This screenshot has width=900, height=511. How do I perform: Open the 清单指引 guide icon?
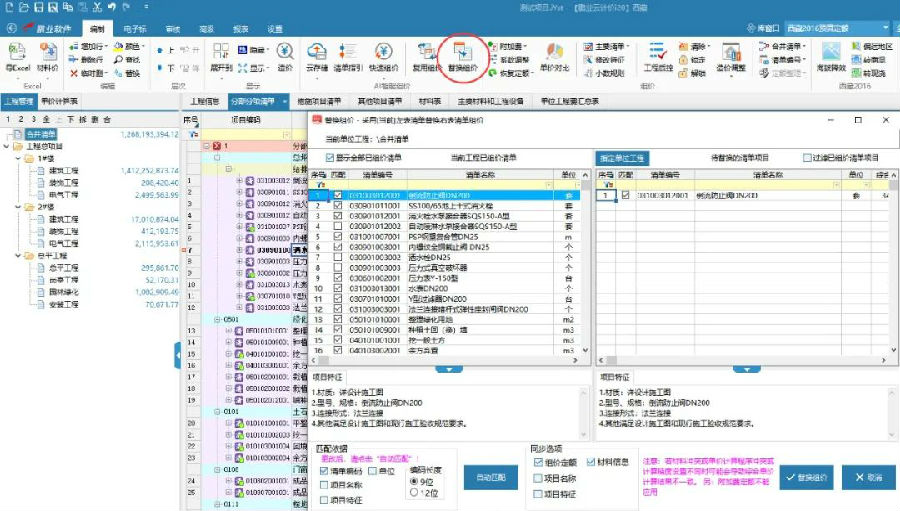(347, 55)
